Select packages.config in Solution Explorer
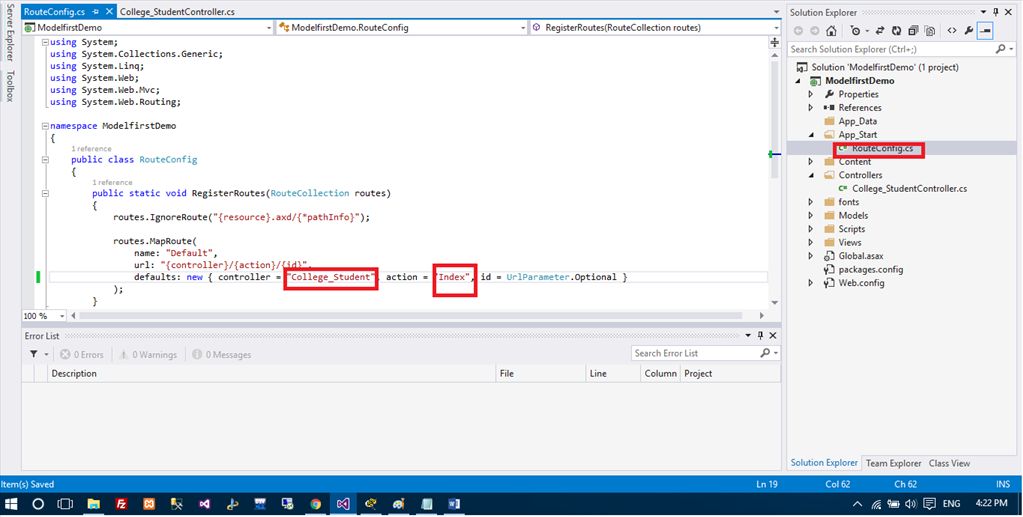Image resolution: width=1023 pixels, height=517 pixels. tap(871, 270)
